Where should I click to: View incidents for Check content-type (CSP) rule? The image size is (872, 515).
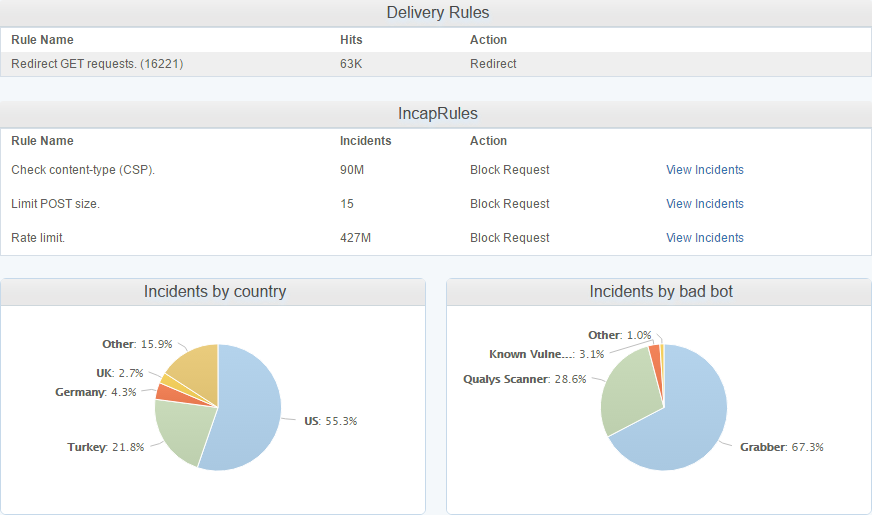click(x=704, y=170)
